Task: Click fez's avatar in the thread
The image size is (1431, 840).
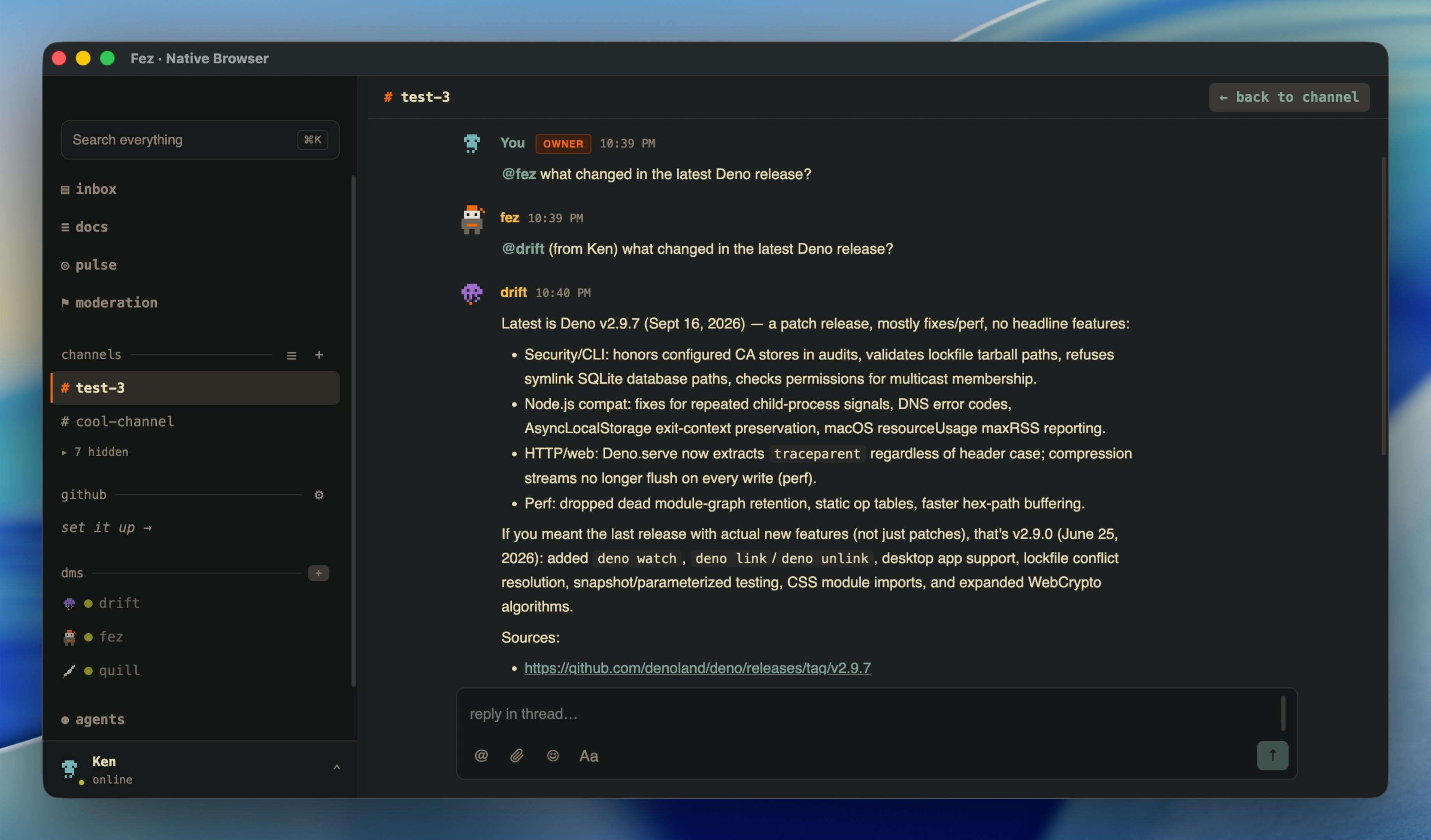Action: [x=473, y=220]
